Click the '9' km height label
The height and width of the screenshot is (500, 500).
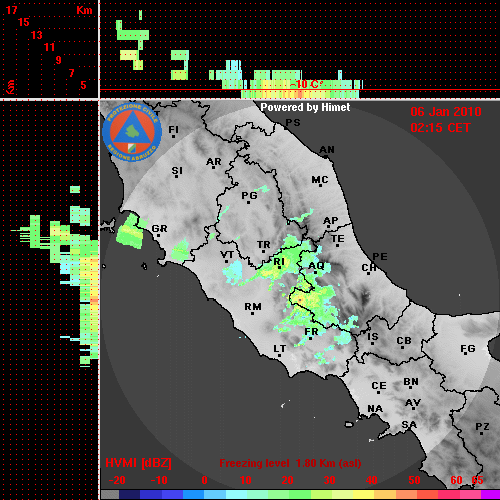[59, 60]
